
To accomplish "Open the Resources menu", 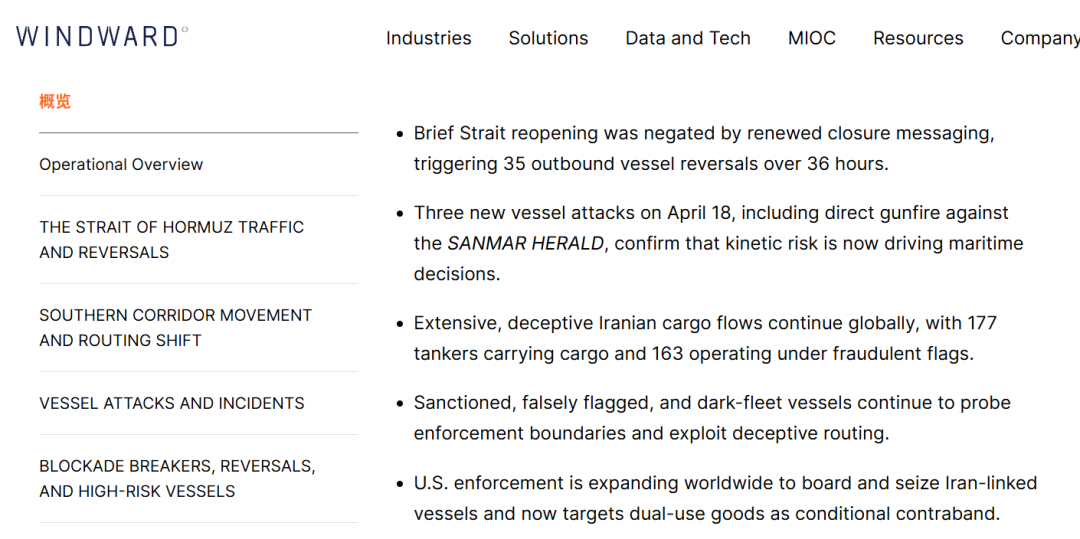I will [917, 38].
